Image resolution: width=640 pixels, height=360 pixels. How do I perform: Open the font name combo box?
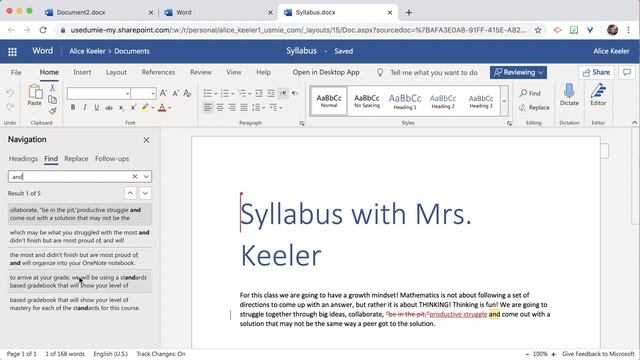99,93
